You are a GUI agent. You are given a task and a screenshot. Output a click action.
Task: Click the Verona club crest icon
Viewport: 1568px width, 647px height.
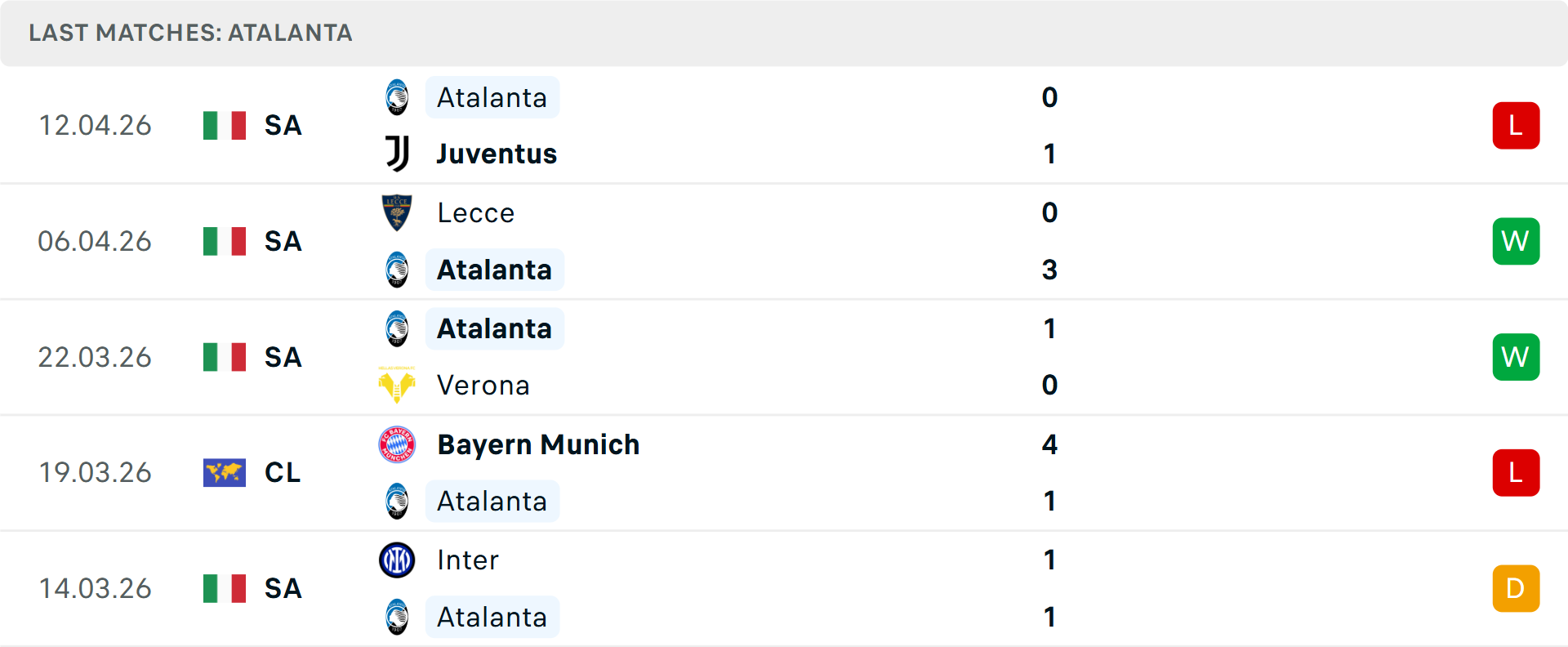click(397, 385)
